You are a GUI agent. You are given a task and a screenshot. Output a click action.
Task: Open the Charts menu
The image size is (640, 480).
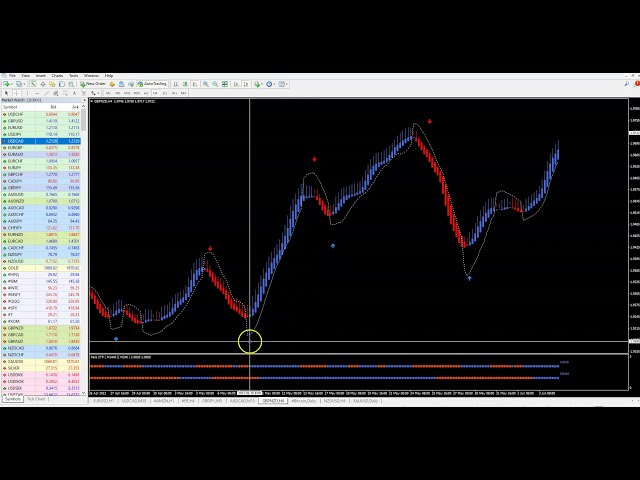tap(57, 76)
